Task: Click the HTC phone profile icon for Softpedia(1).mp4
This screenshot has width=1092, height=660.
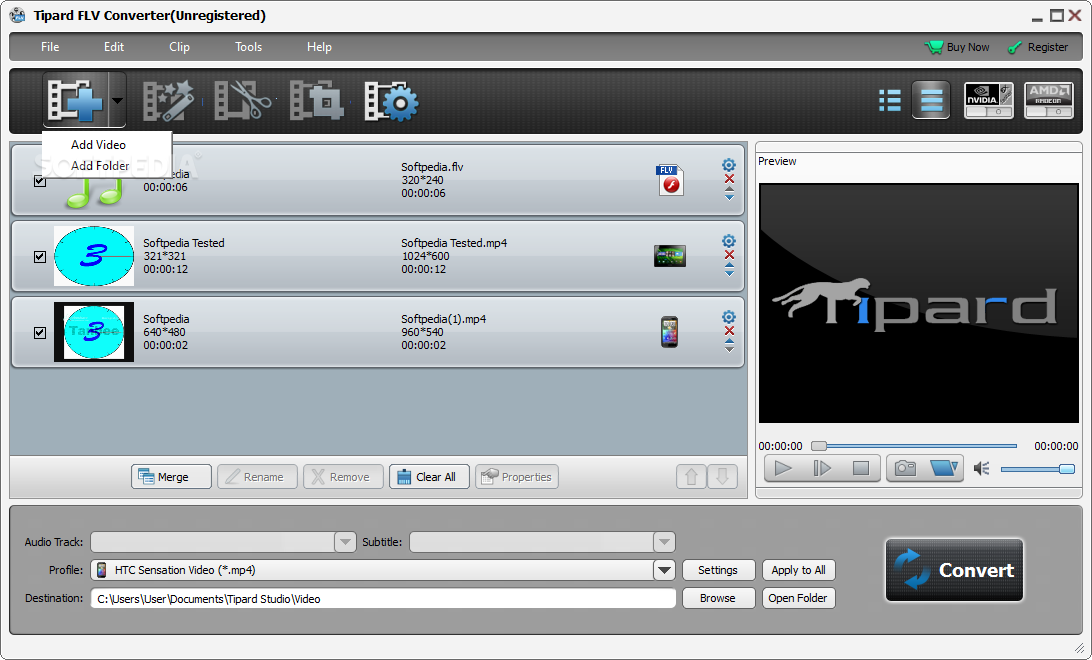Action: 669,332
